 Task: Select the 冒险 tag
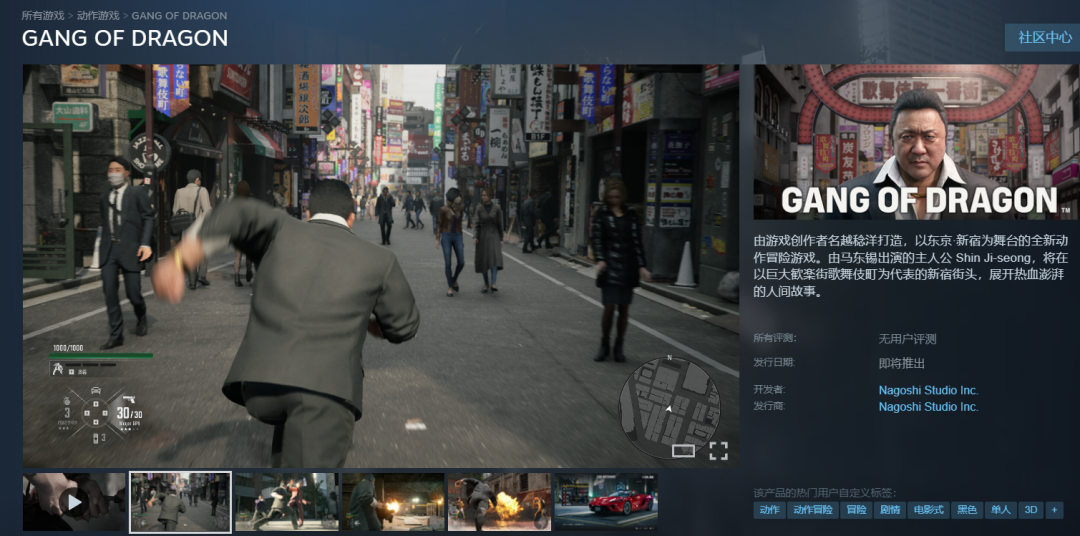click(856, 510)
